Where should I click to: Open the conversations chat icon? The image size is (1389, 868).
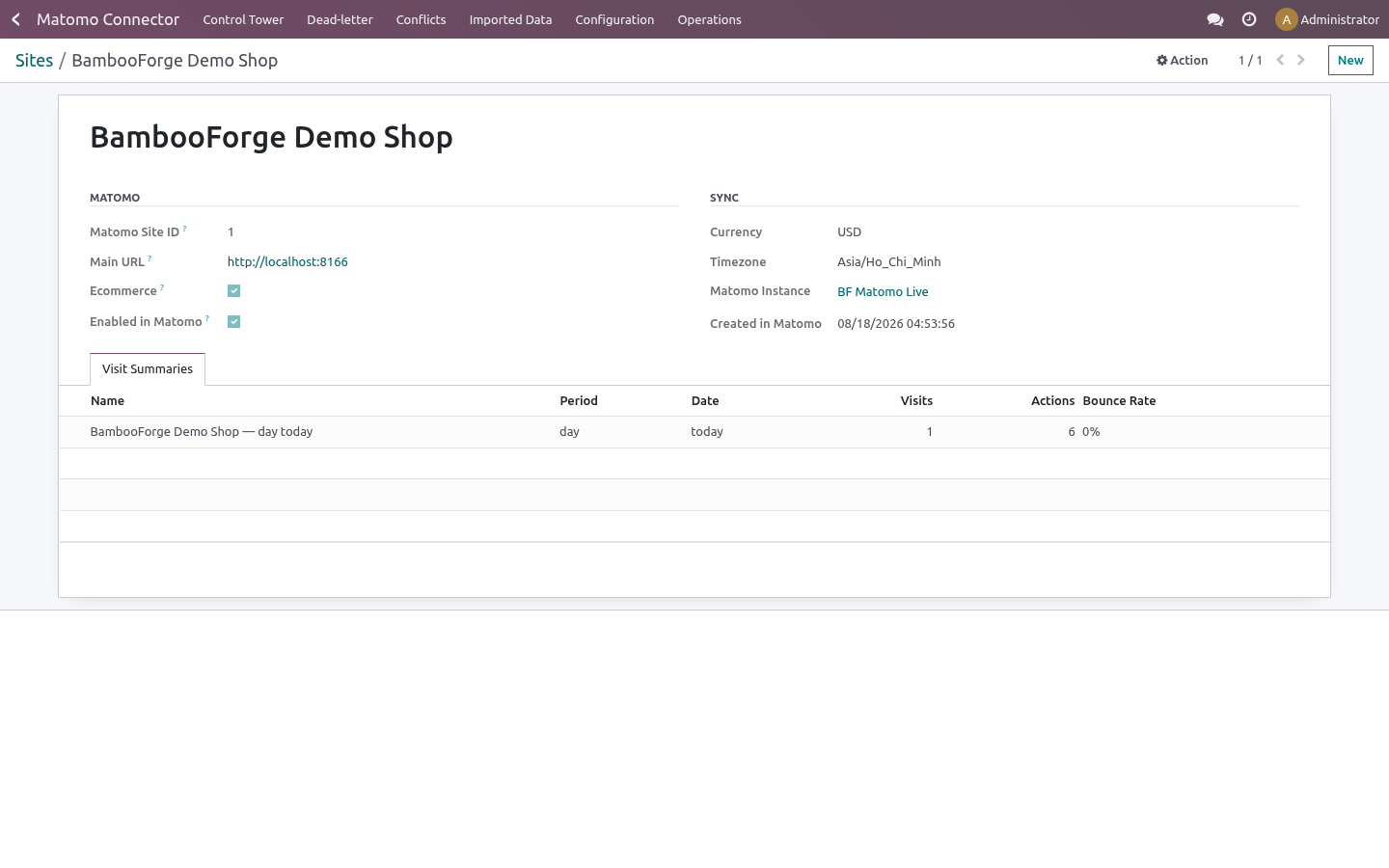1215,19
